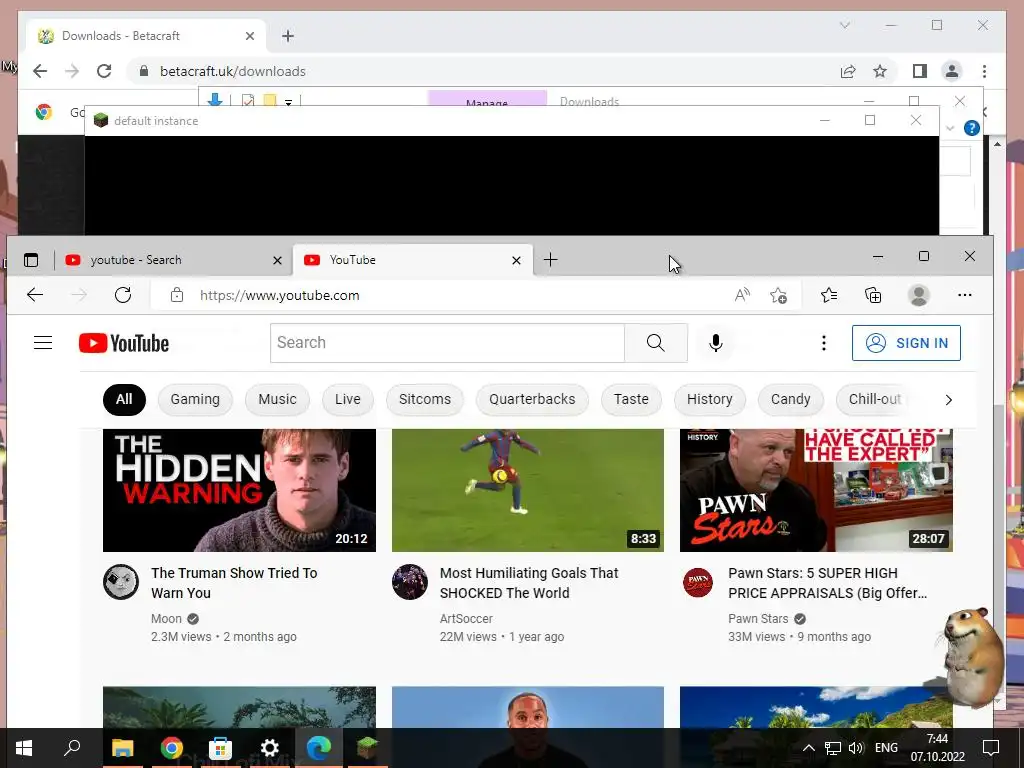Add this page to Edge favorites
This screenshot has width=1024, height=768.
tap(778, 295)
